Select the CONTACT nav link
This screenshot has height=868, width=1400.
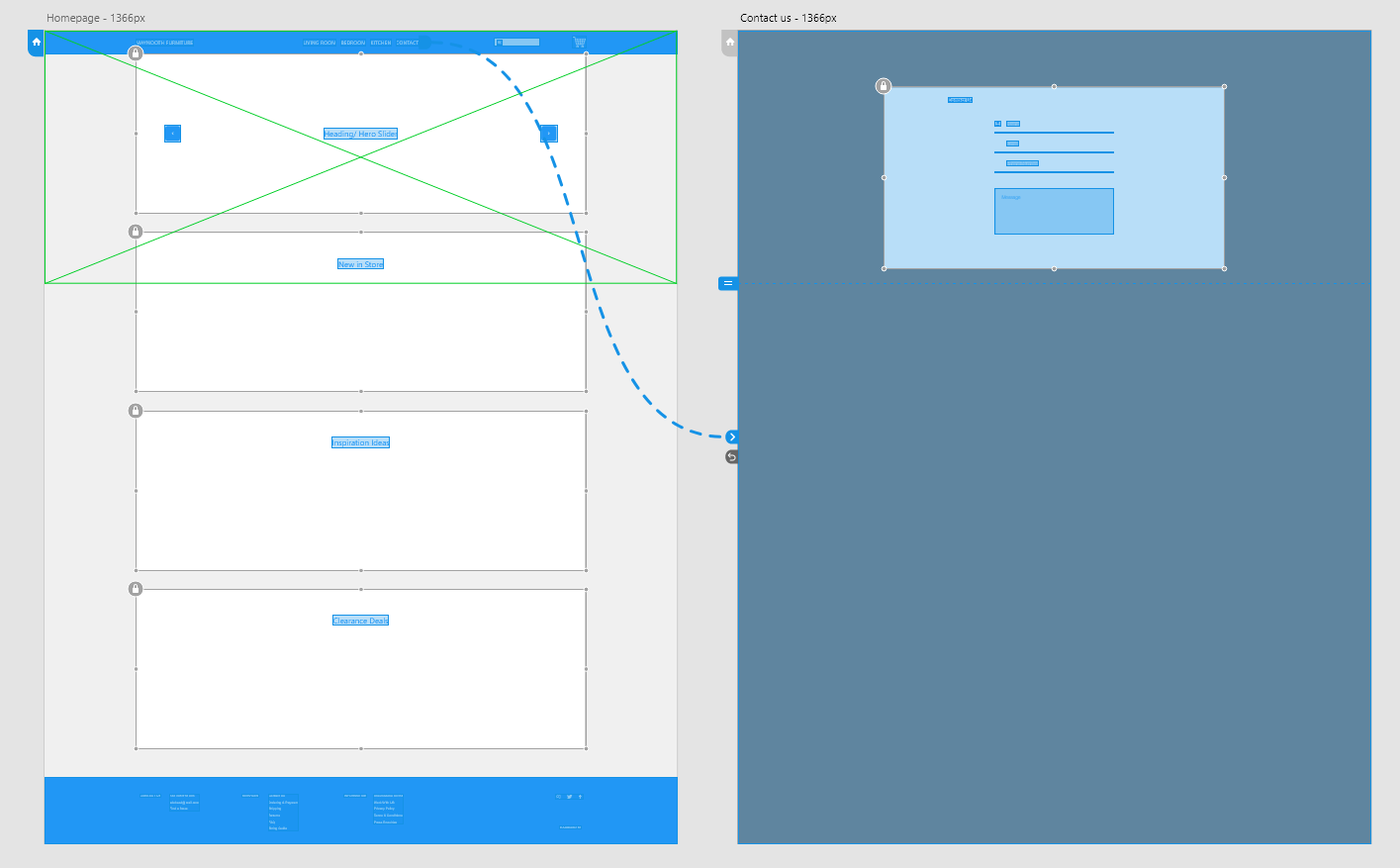pos(408,43)
